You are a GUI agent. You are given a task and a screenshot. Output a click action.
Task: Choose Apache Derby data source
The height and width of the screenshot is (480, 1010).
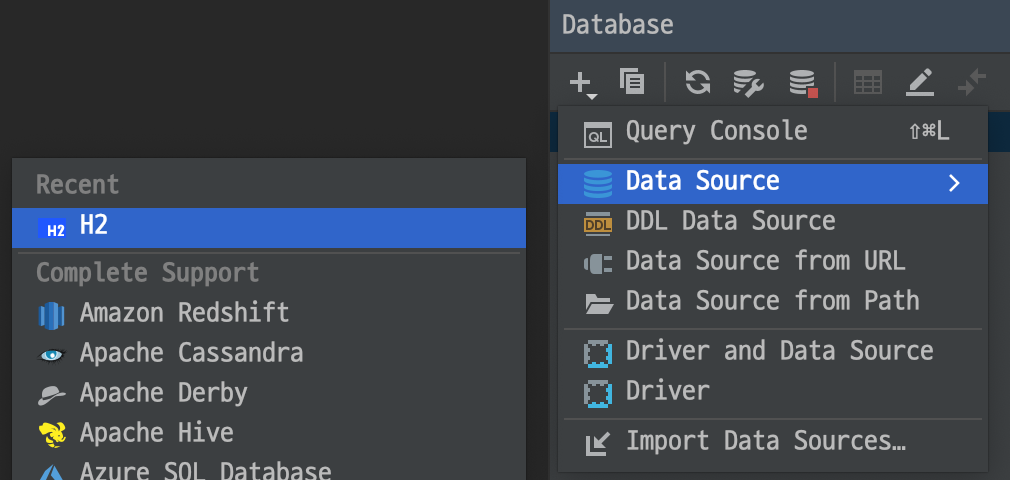pos(269,394)
